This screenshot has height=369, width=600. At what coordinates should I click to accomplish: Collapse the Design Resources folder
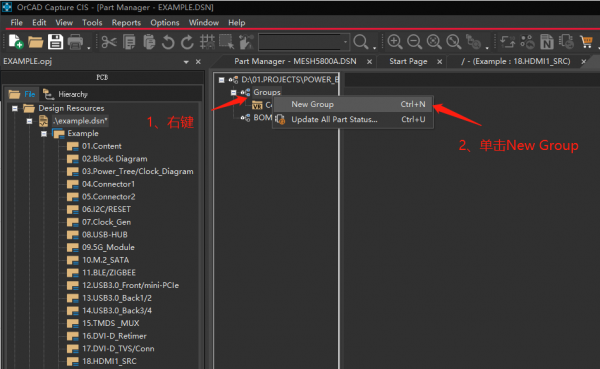(x=15, y=109)
